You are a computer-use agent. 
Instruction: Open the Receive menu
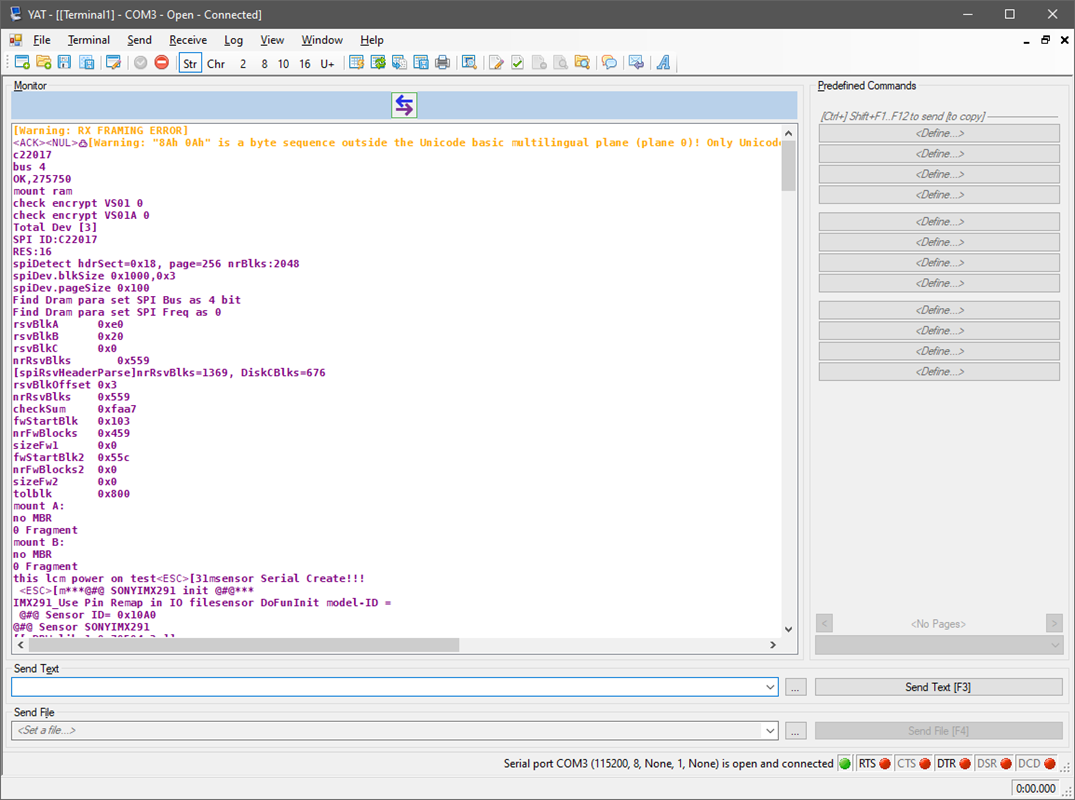click(x=189, y=40)
